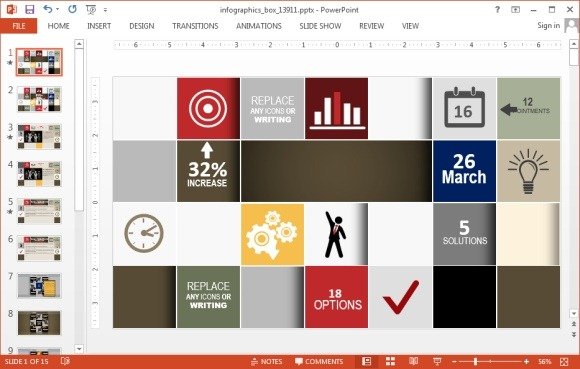Select slide 8 thumbnail
The width and height of the screenshot is (580, 369).
pos(39,323)
